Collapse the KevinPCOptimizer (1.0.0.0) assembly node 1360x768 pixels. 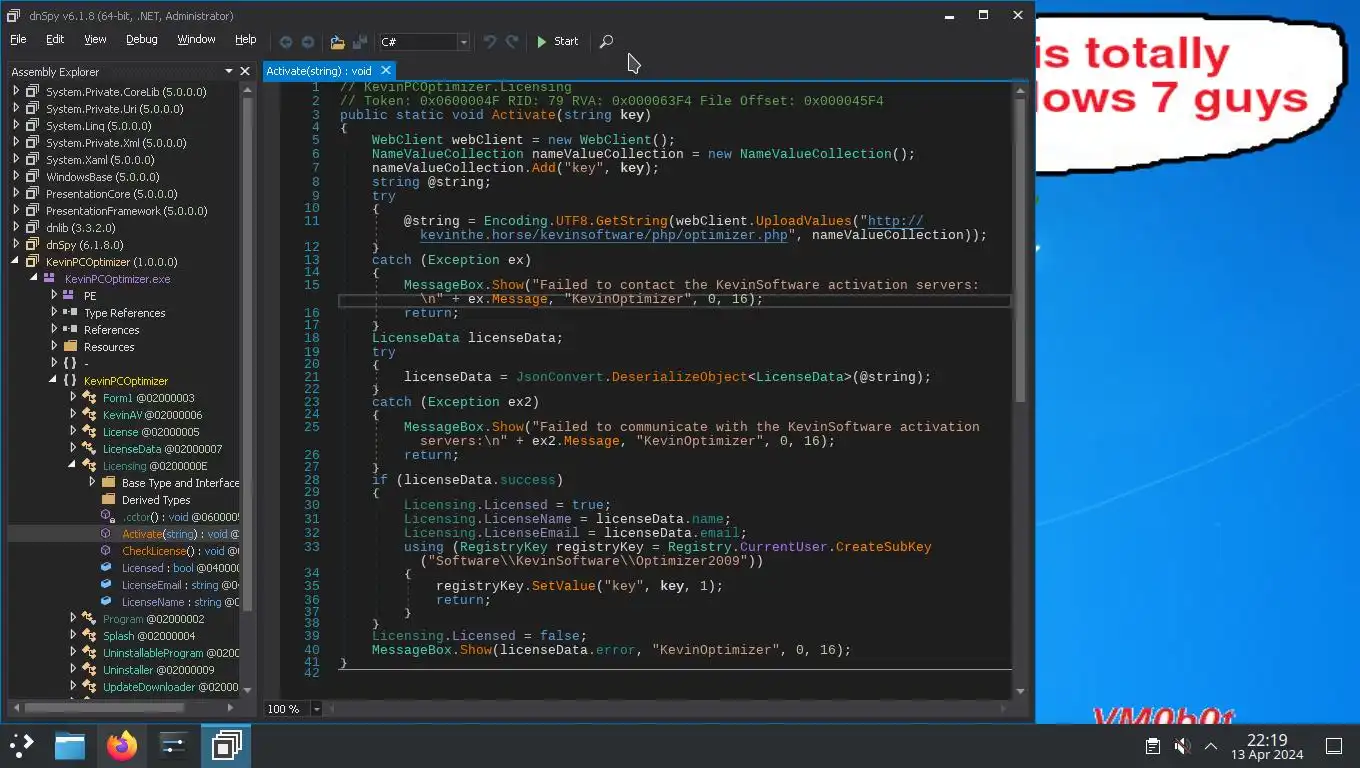click(16, 262)
